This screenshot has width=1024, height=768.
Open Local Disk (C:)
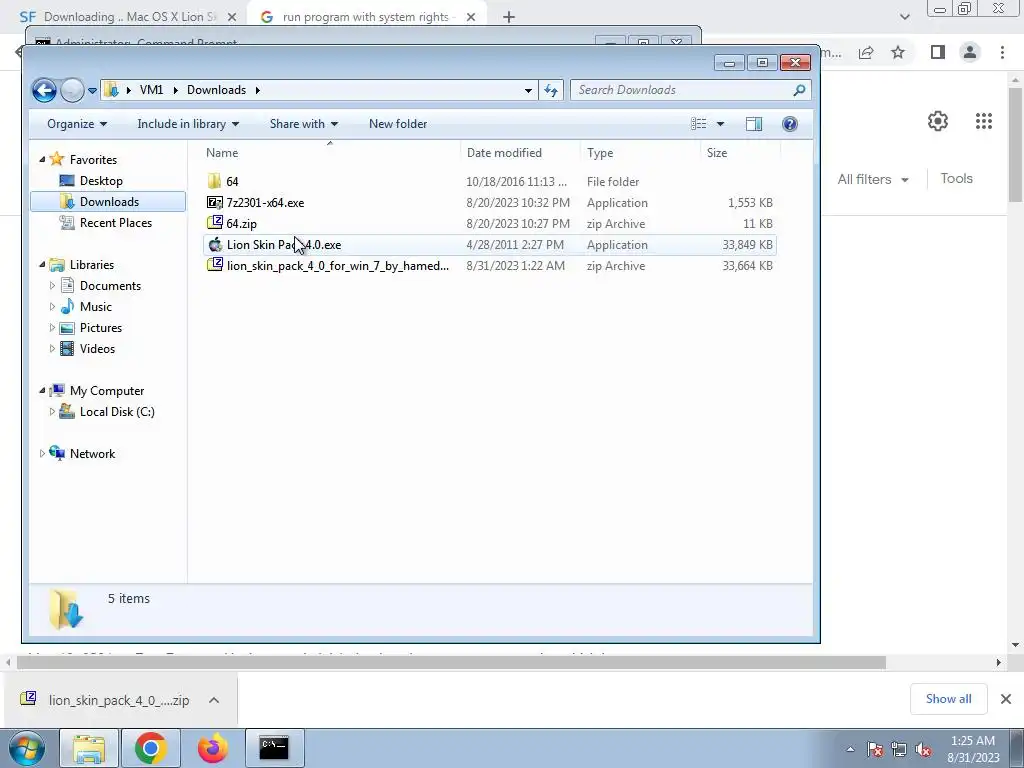click(117, 412)
